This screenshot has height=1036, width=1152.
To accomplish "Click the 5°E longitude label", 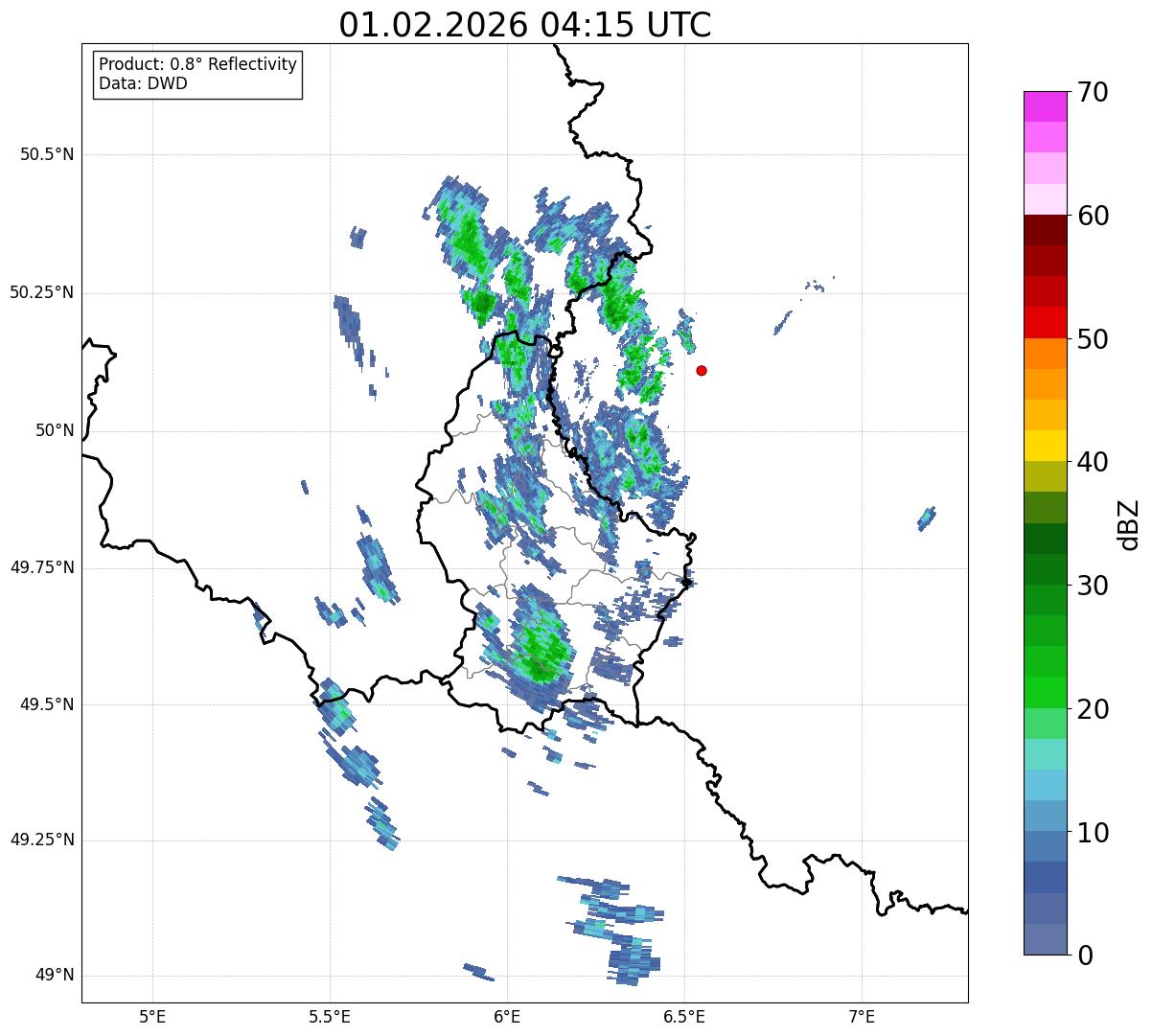I will pyautogui.click(x=152, y=1016).
